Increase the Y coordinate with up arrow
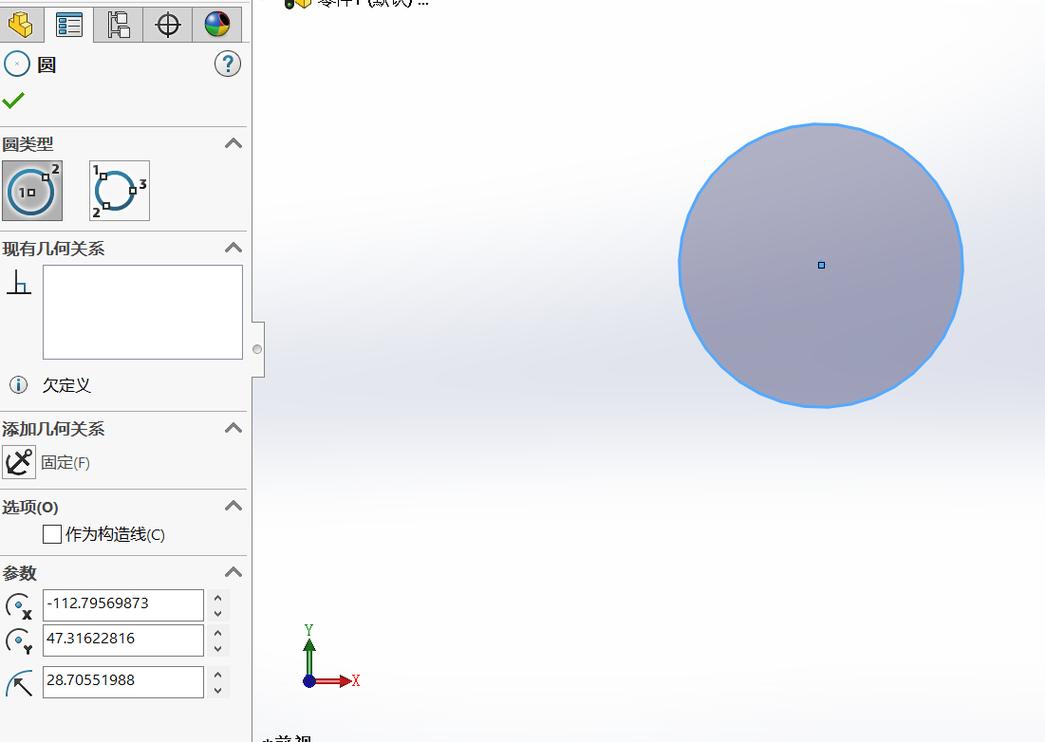 click(x=218, y=633)
